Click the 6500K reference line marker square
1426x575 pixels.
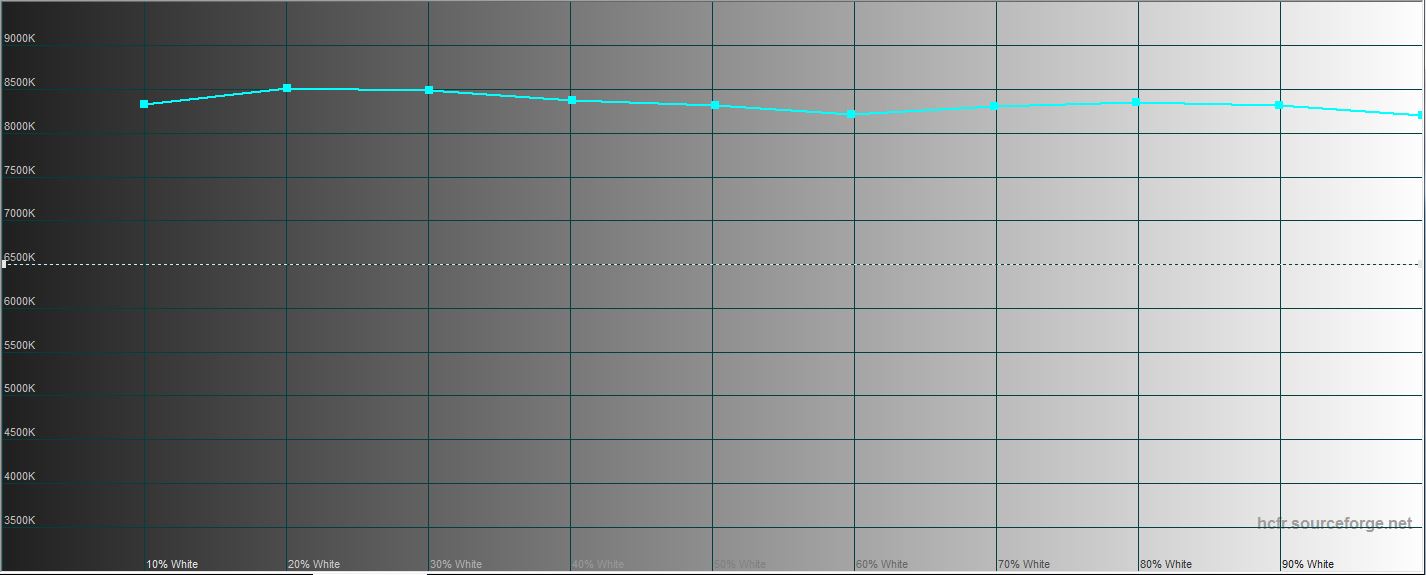coord(4,264)
